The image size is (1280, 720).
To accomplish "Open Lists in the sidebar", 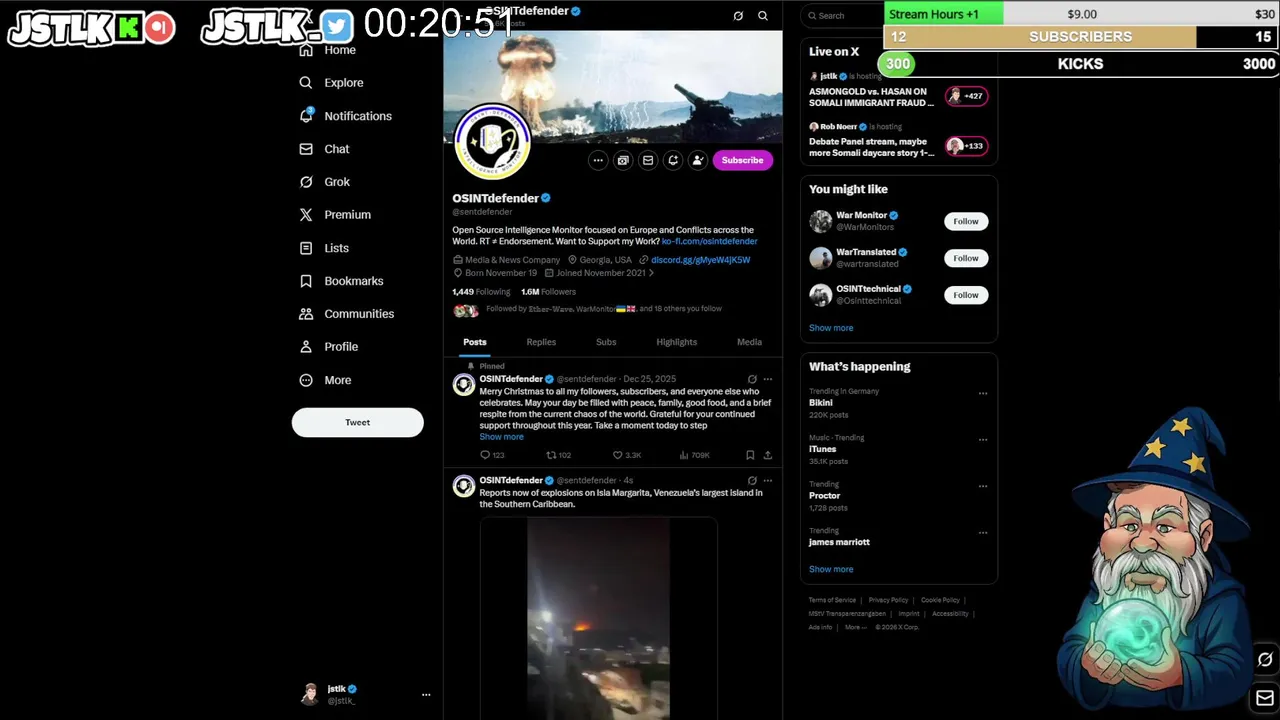I will (324, 248).
